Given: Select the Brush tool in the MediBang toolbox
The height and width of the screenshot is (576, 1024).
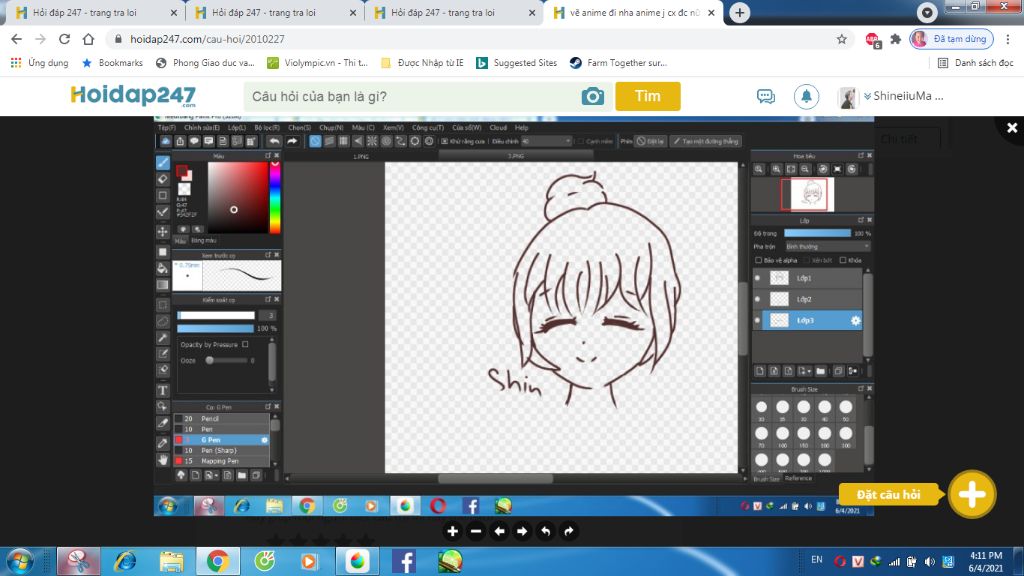Looking at the screenshot, I should [x=163, y=162].
